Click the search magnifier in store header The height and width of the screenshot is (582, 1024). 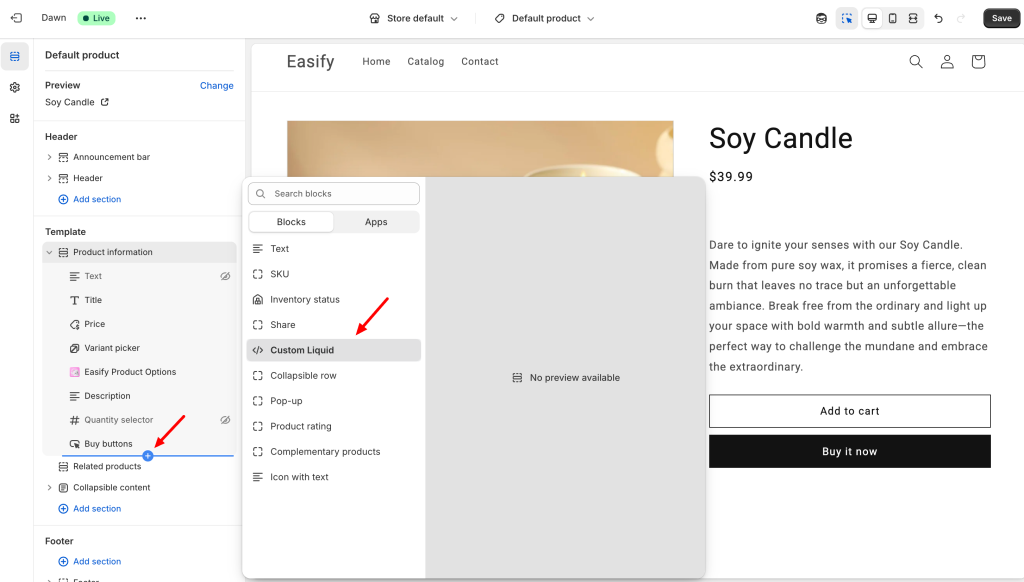[x=915, y=62]
